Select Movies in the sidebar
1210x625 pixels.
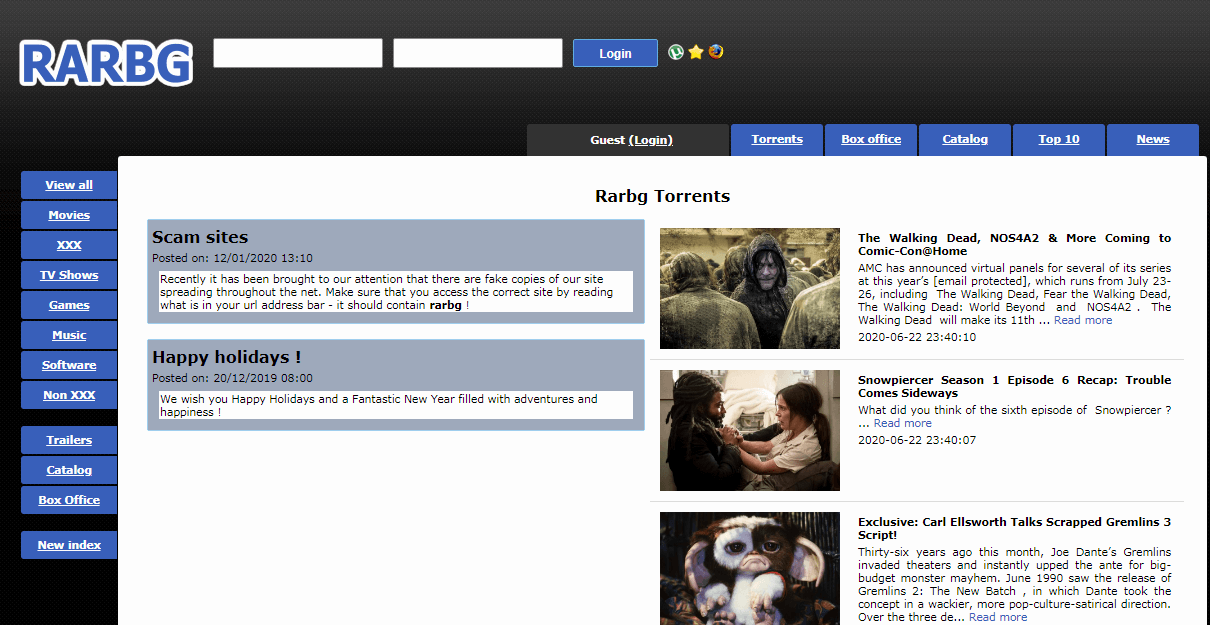pyautogui.click(x=69, y=215)
